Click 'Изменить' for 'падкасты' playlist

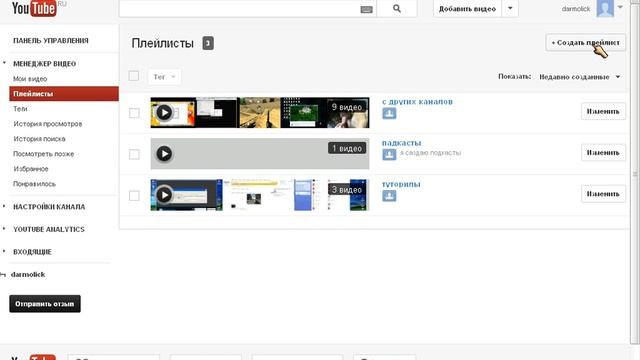point(603,153)
